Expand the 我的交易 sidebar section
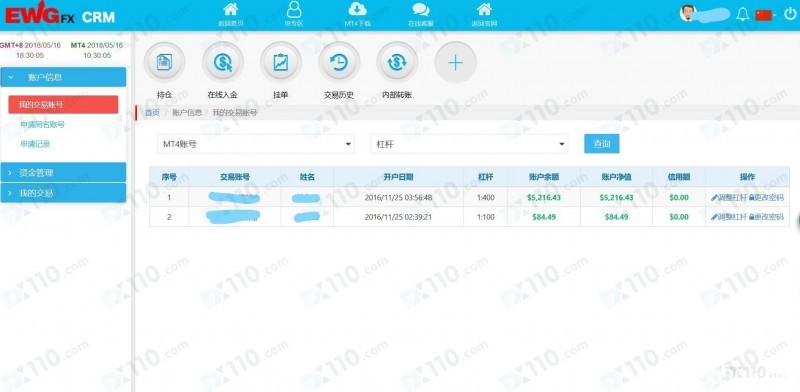The width and height of the screenshot is (800, 392). (x=63, y=193)
